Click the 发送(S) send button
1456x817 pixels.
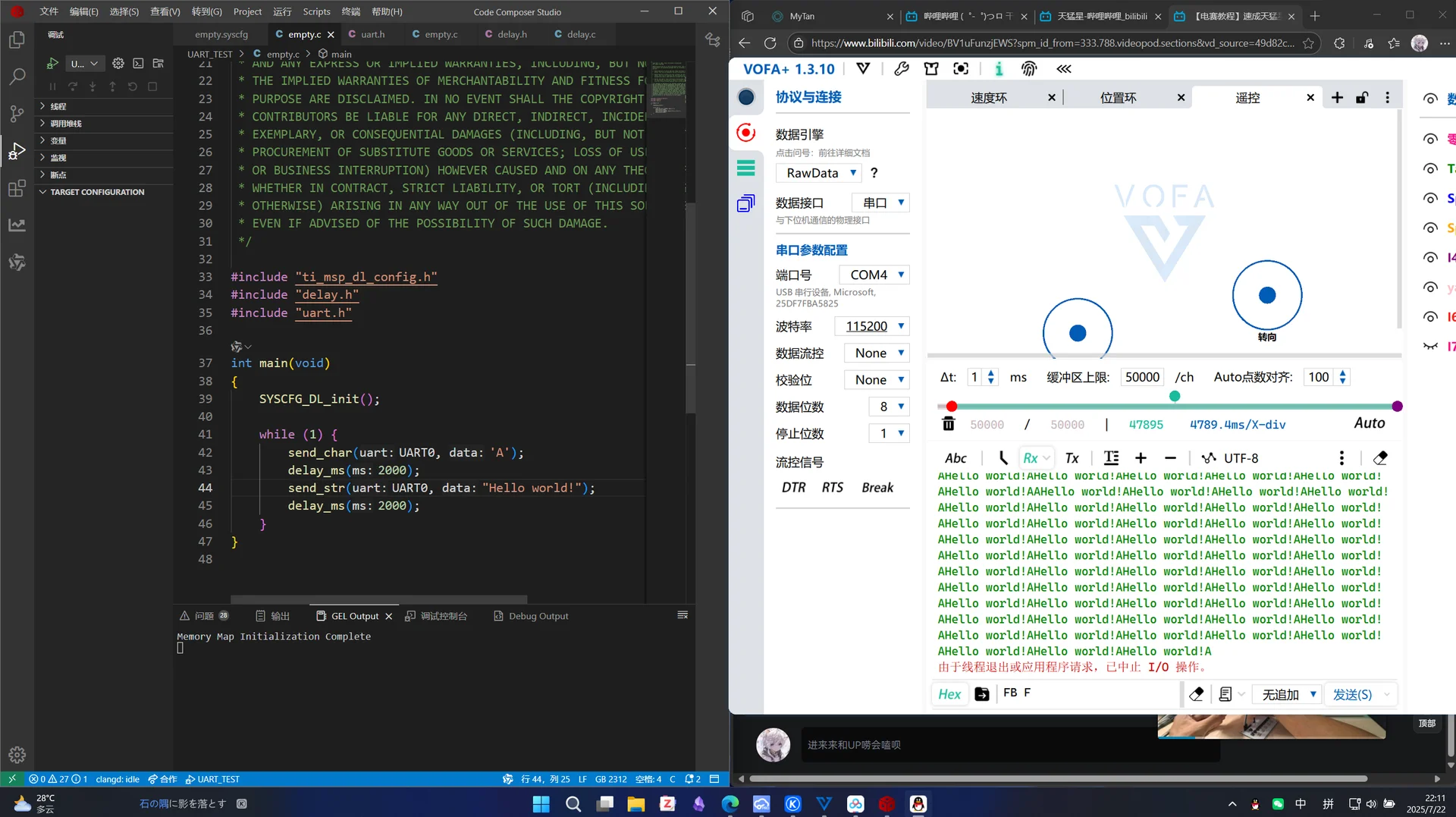[1352, 694]
